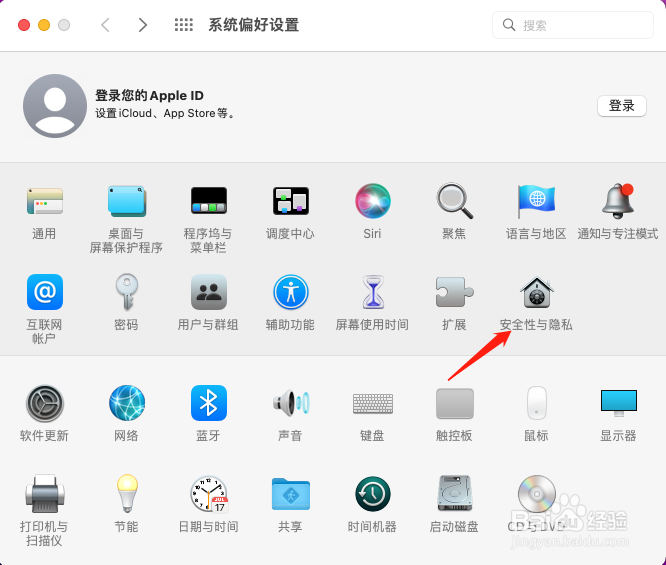Open 互联网帐户 preferences
The height and width of the screenshot is (565, 666).
(x=45, y=292)
